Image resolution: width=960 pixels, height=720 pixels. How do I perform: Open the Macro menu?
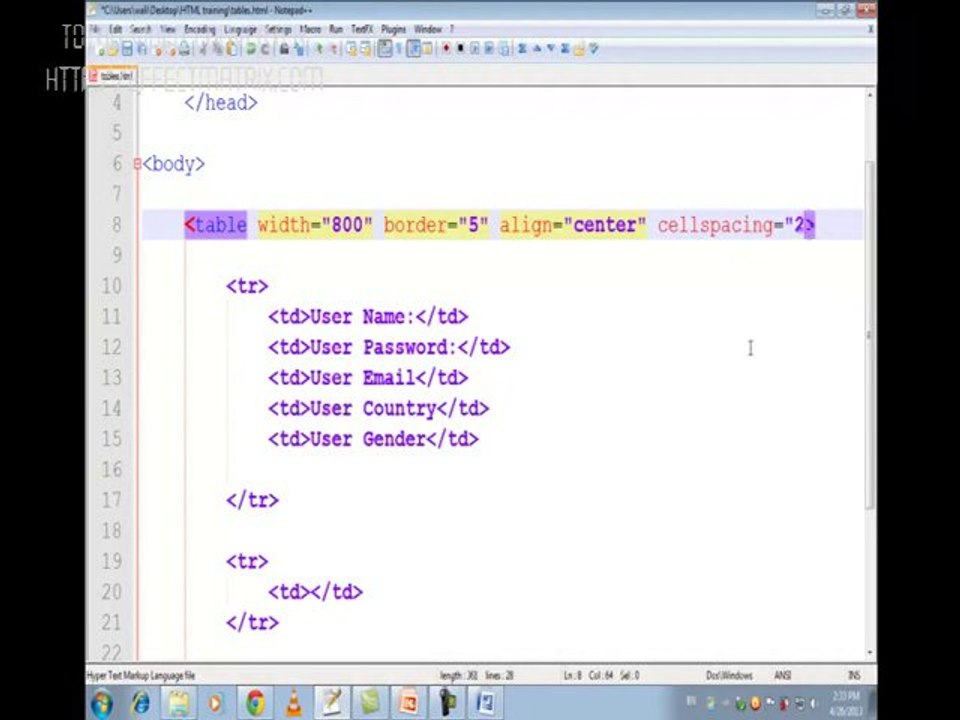(310, 29)
